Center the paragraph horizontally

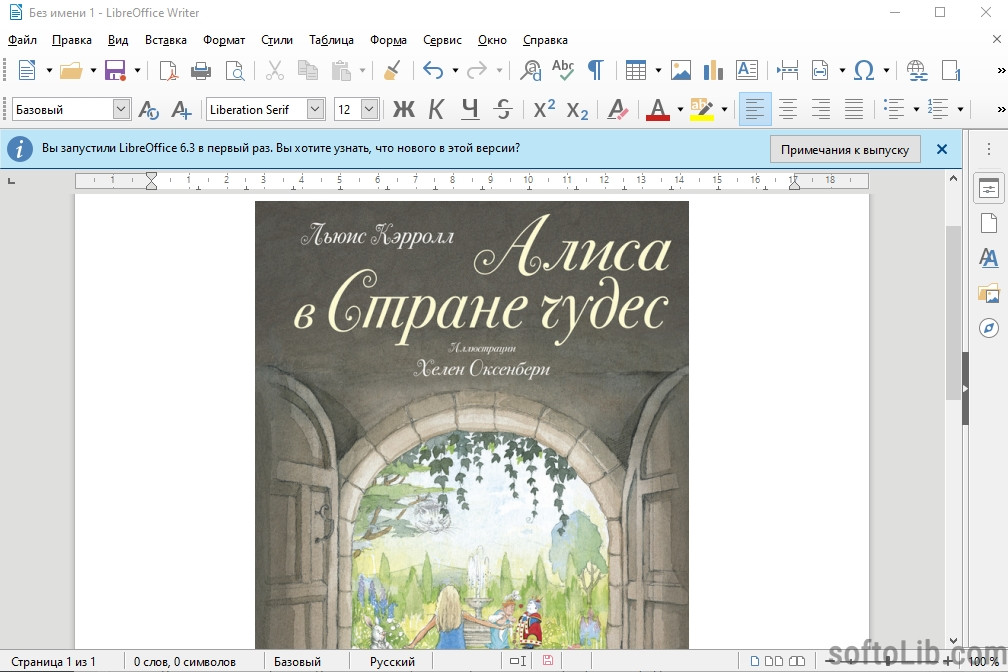[x=788, y=109]
